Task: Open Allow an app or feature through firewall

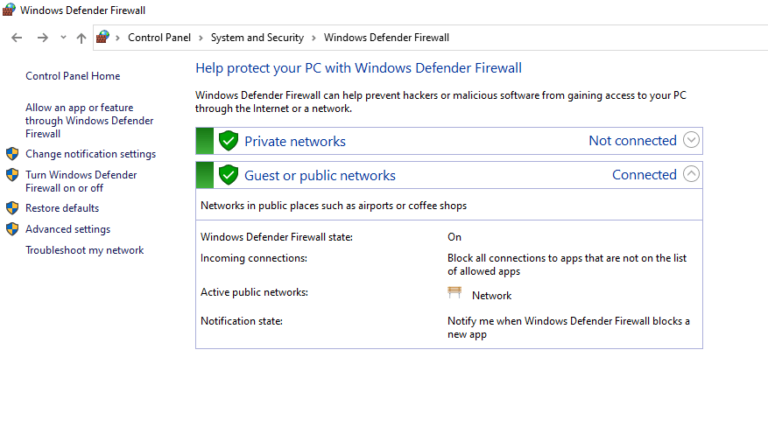Action: click(88, 121)
